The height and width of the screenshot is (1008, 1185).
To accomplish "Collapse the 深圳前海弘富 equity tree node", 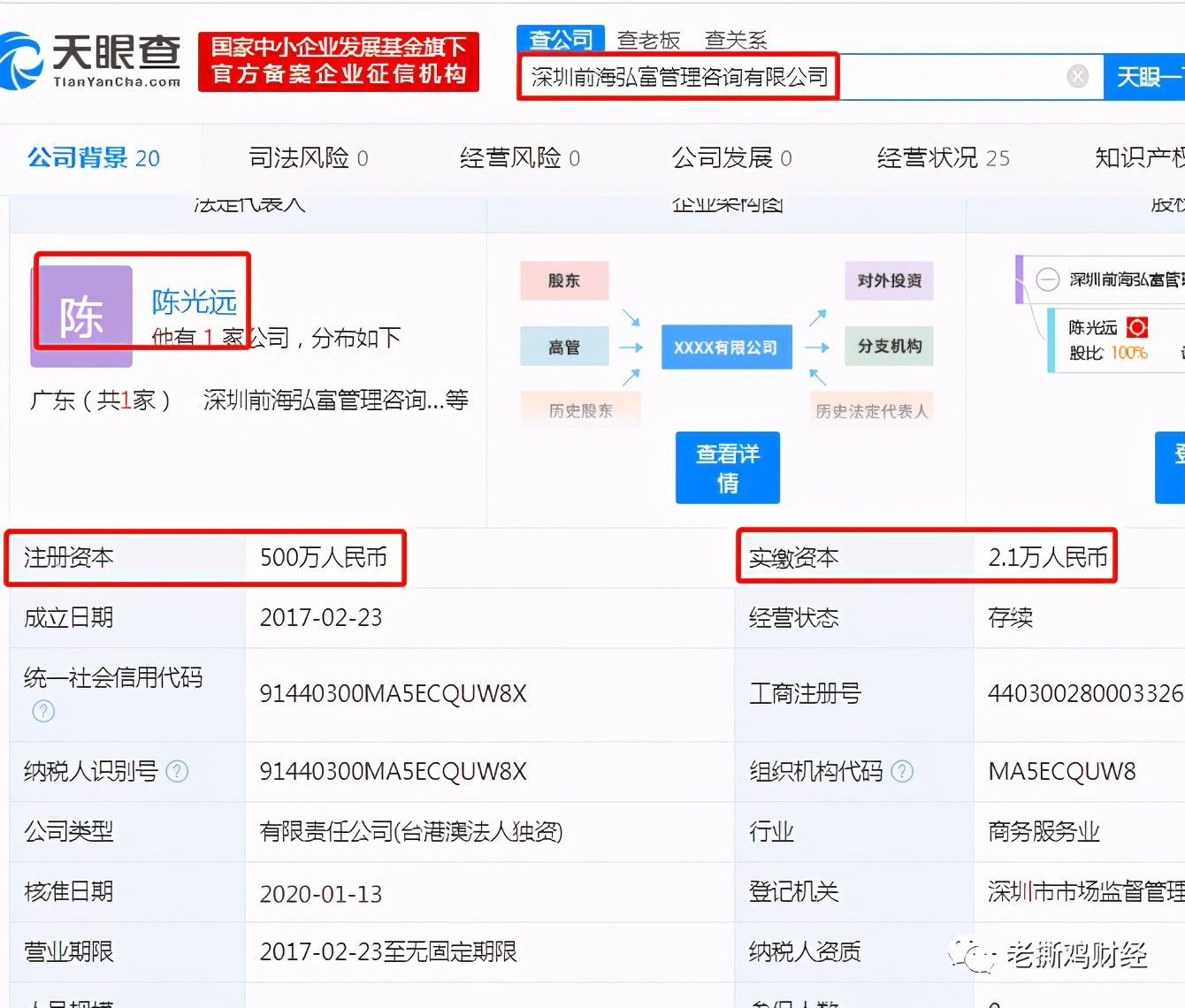I will click(x=1047, y=279).
